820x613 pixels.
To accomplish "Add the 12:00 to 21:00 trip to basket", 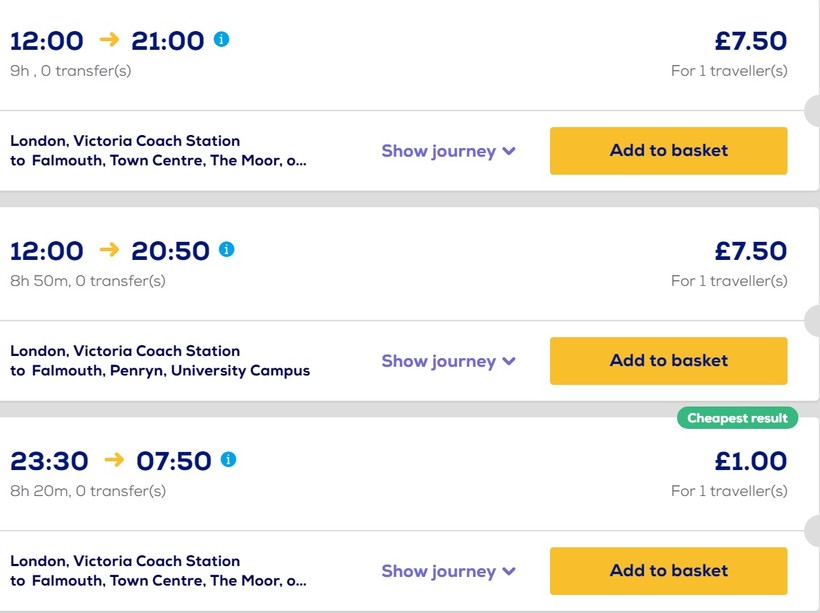I will point(668,151).
